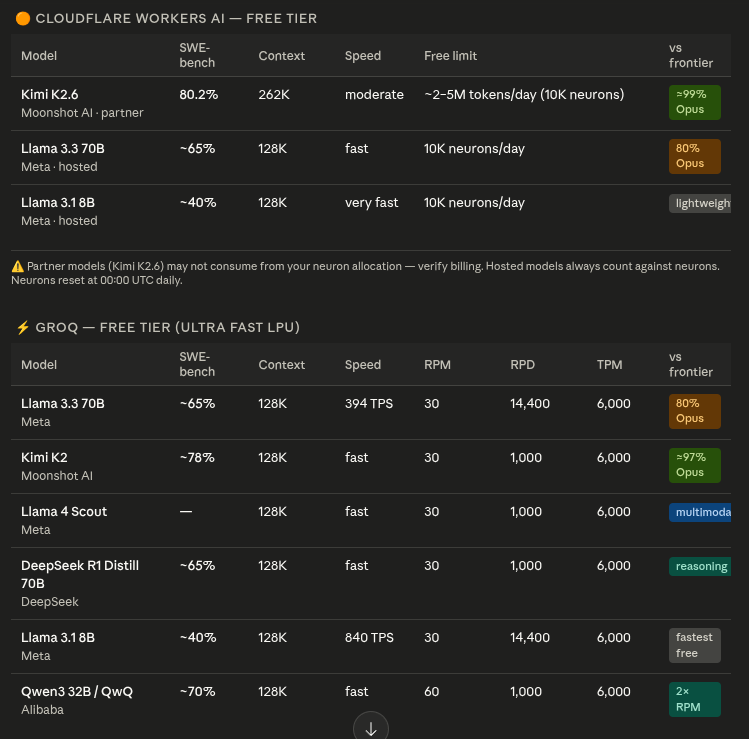Click the 262K context value
This screenshot has height=739, width=749.
point(274,95)
